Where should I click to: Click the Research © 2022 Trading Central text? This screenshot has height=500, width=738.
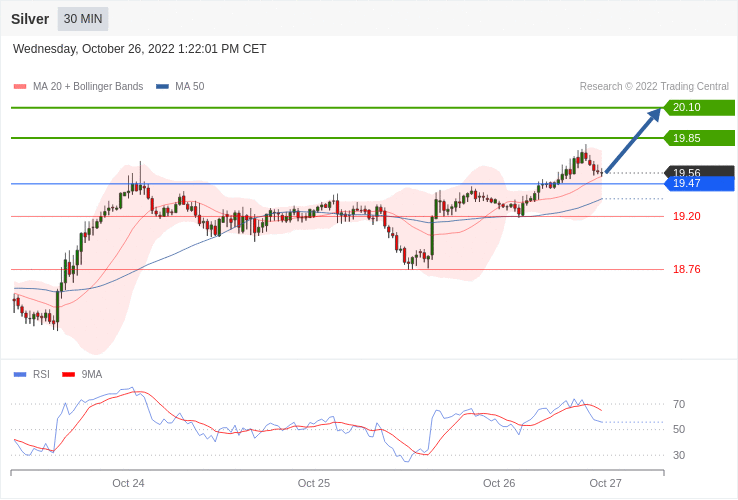point(654,87)
